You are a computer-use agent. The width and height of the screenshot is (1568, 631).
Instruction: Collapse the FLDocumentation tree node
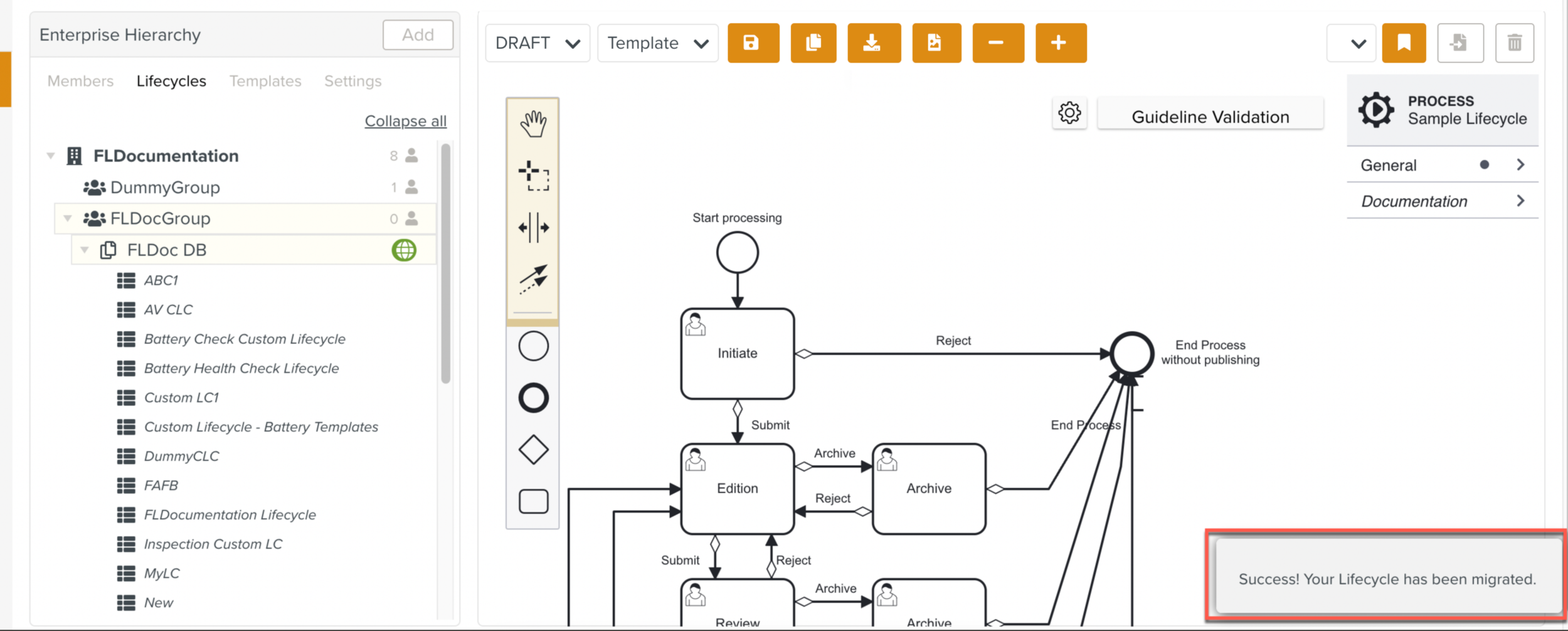pyautogui.click(x=51, y=156)
